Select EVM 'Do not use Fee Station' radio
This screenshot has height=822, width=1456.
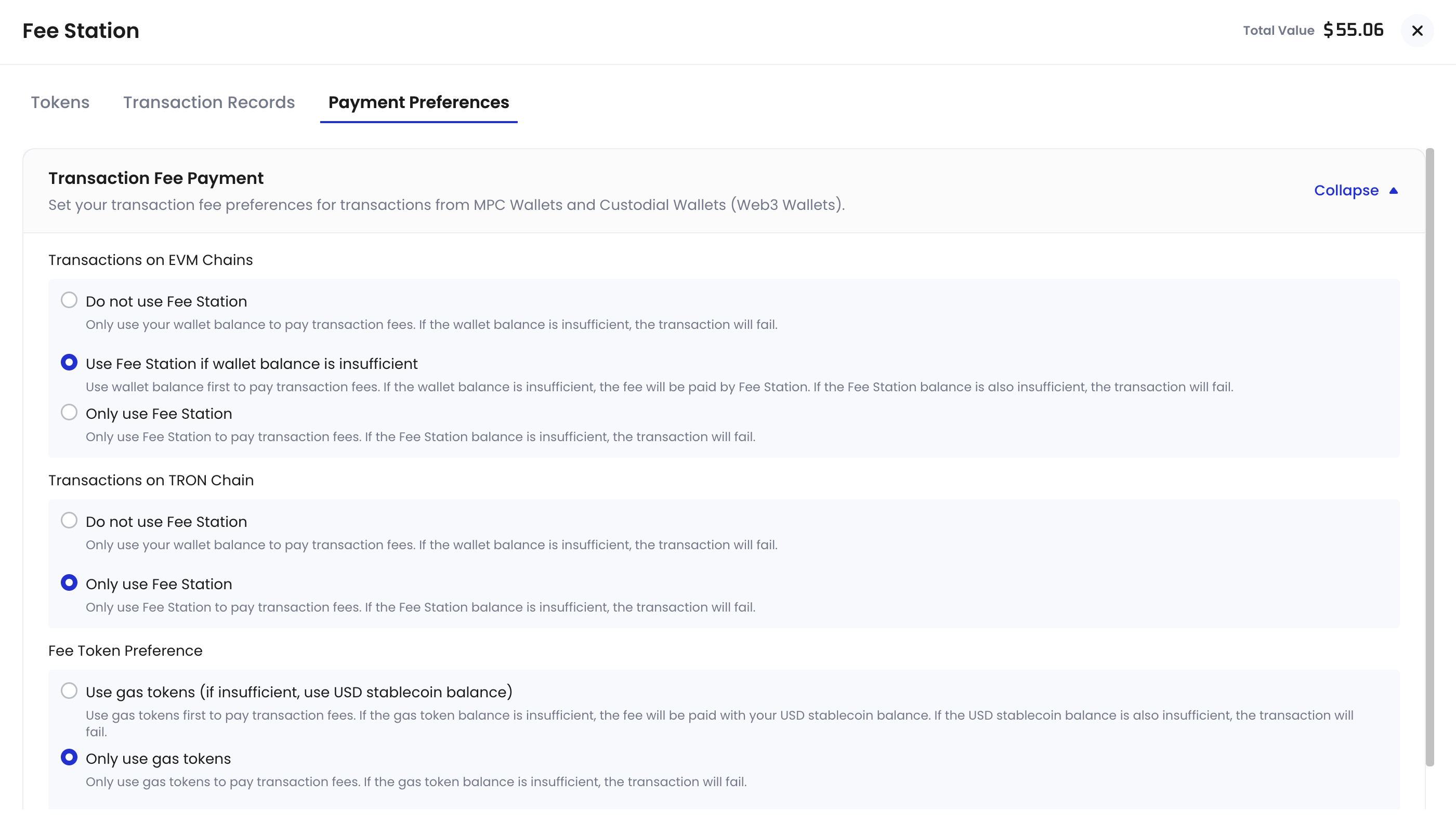pyautogui.click(x=69, y=300)
